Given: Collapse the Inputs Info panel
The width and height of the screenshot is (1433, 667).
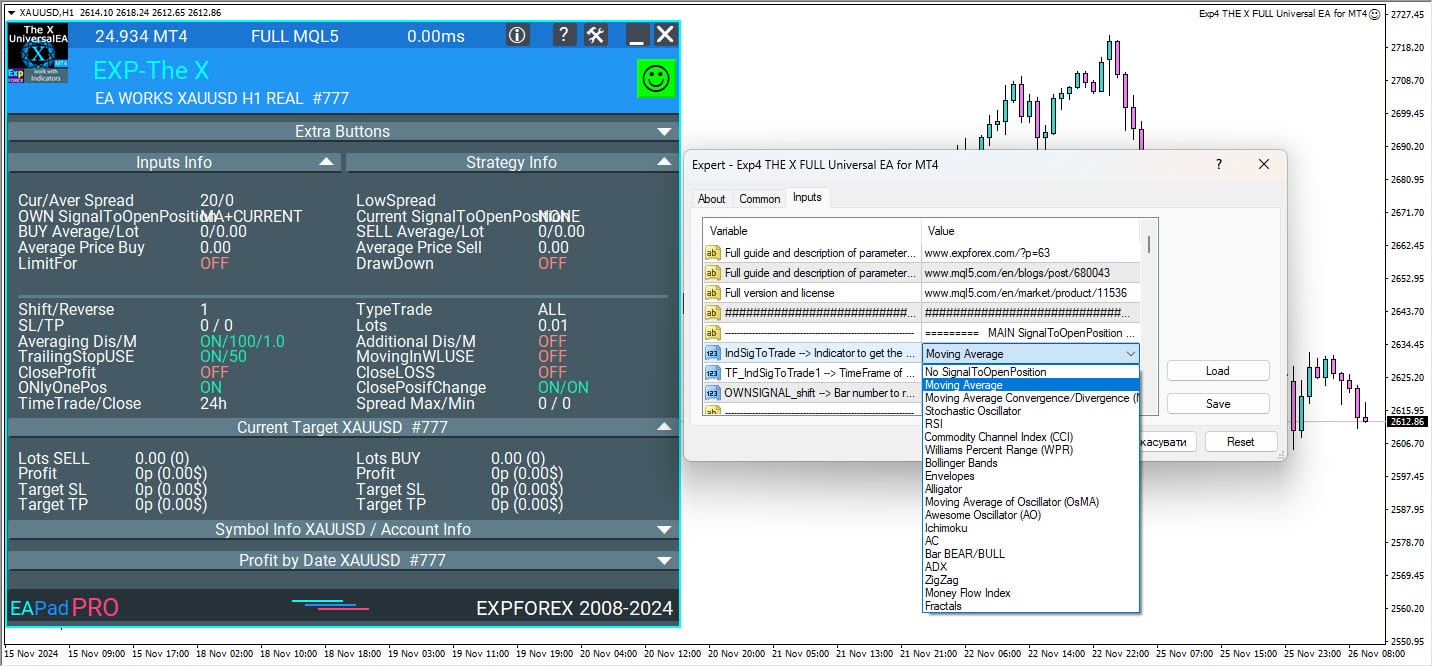Looking at the screenshot, I should (326, 162).
